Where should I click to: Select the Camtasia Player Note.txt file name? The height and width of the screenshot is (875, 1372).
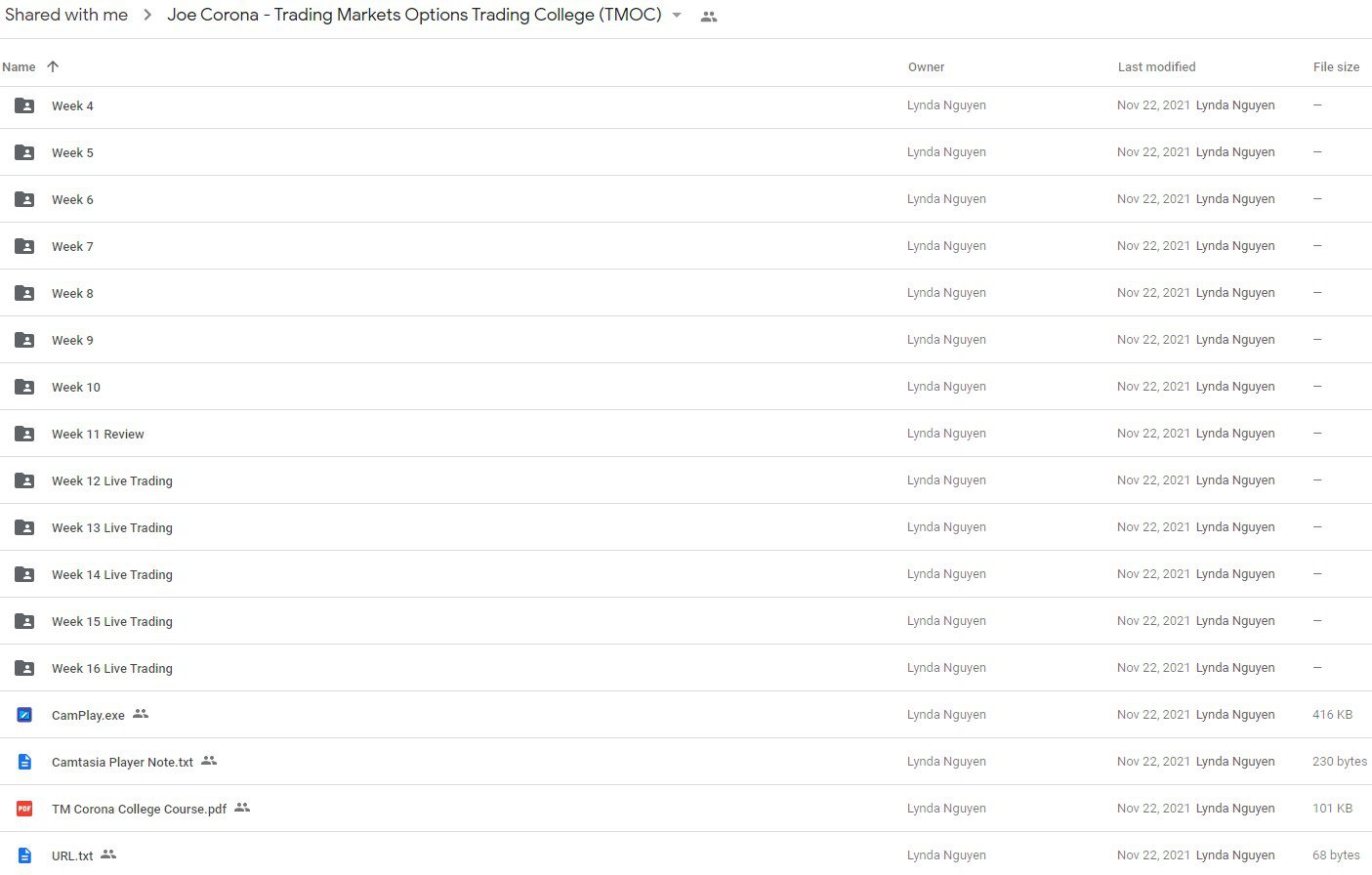pyautogui.click(x=122, y=763)
